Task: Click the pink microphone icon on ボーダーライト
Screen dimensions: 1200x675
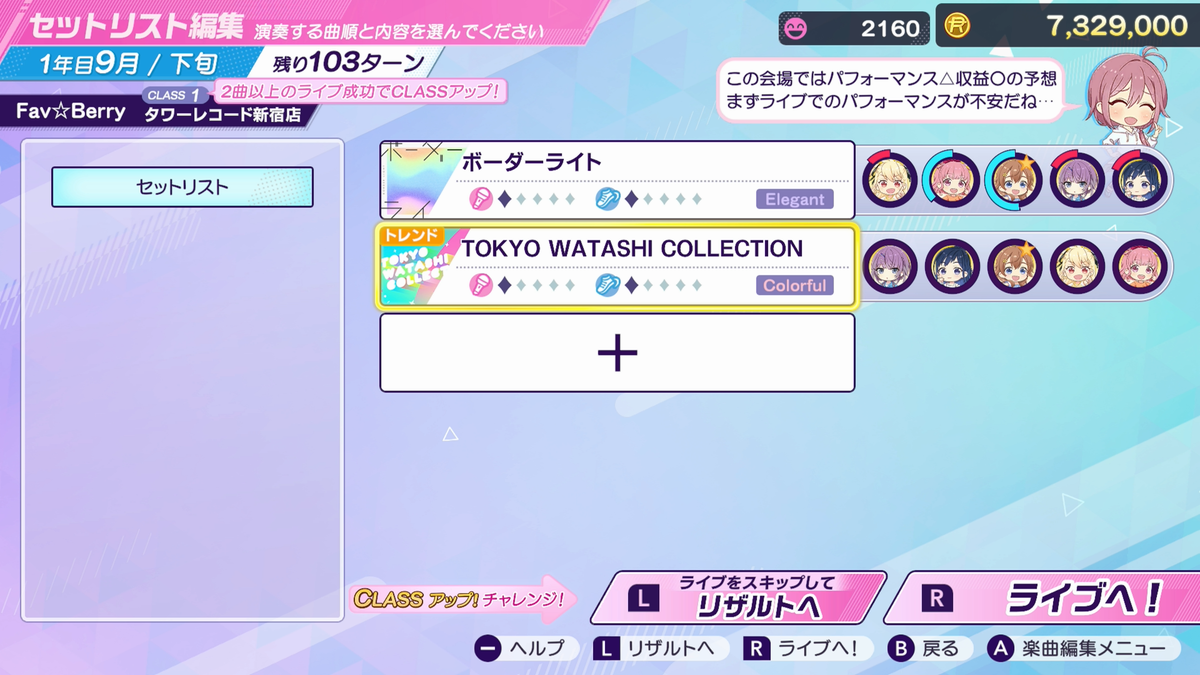Action: coord(481,199)
